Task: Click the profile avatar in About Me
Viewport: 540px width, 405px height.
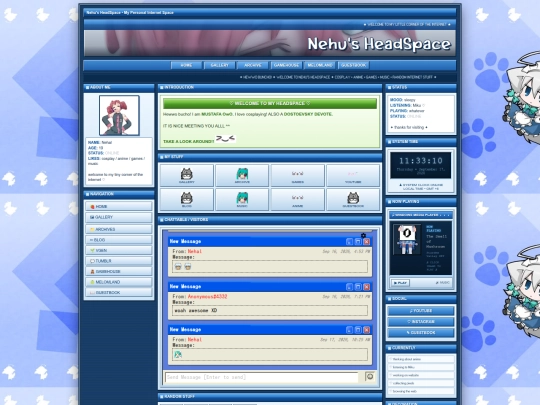Action: coord(119,115)
